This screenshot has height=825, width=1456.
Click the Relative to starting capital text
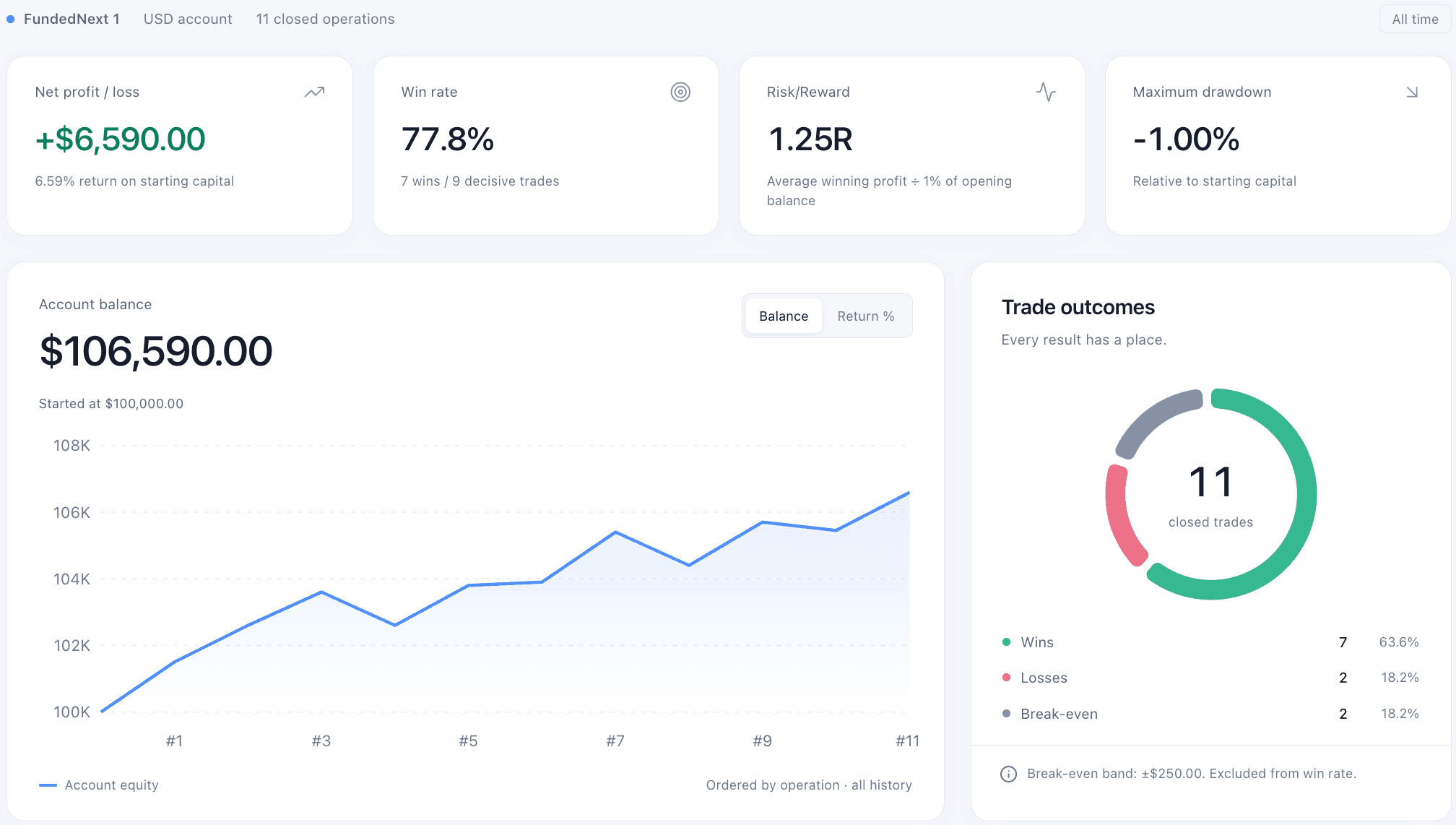coord(1215,181)
